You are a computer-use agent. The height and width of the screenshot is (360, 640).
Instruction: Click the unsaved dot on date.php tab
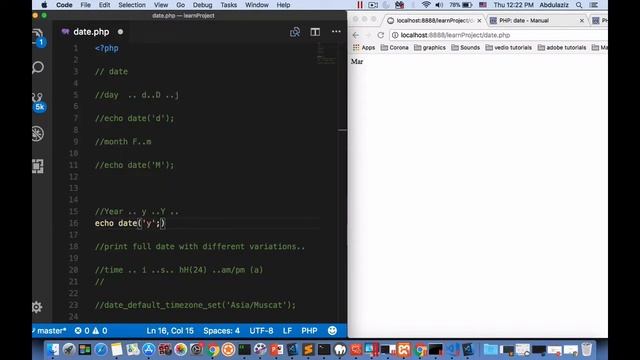(x=120, y=32)
